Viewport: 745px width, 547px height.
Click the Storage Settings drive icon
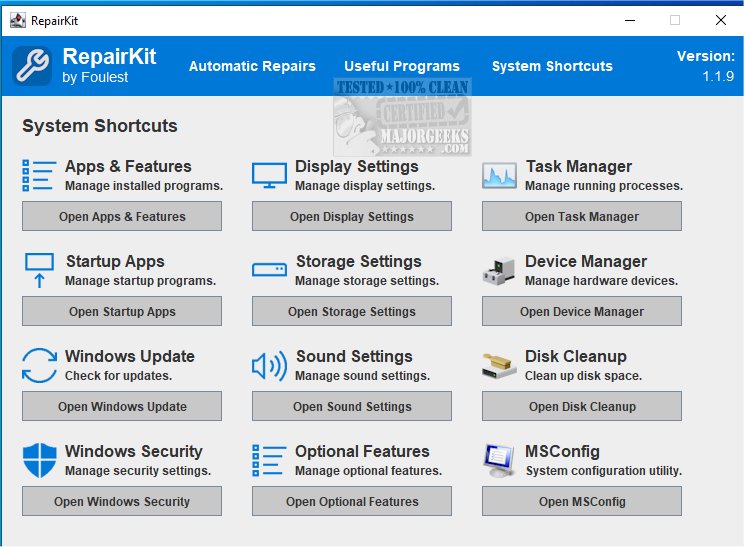(269, 270)
